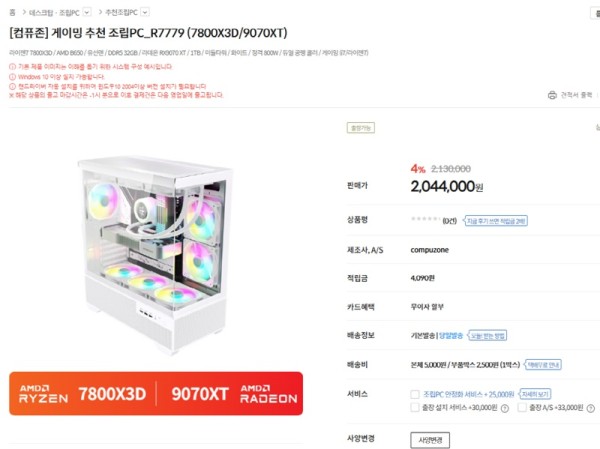Check the 조립PC 안정화 서비스 +25,000원 checkbox

point(415,394)
